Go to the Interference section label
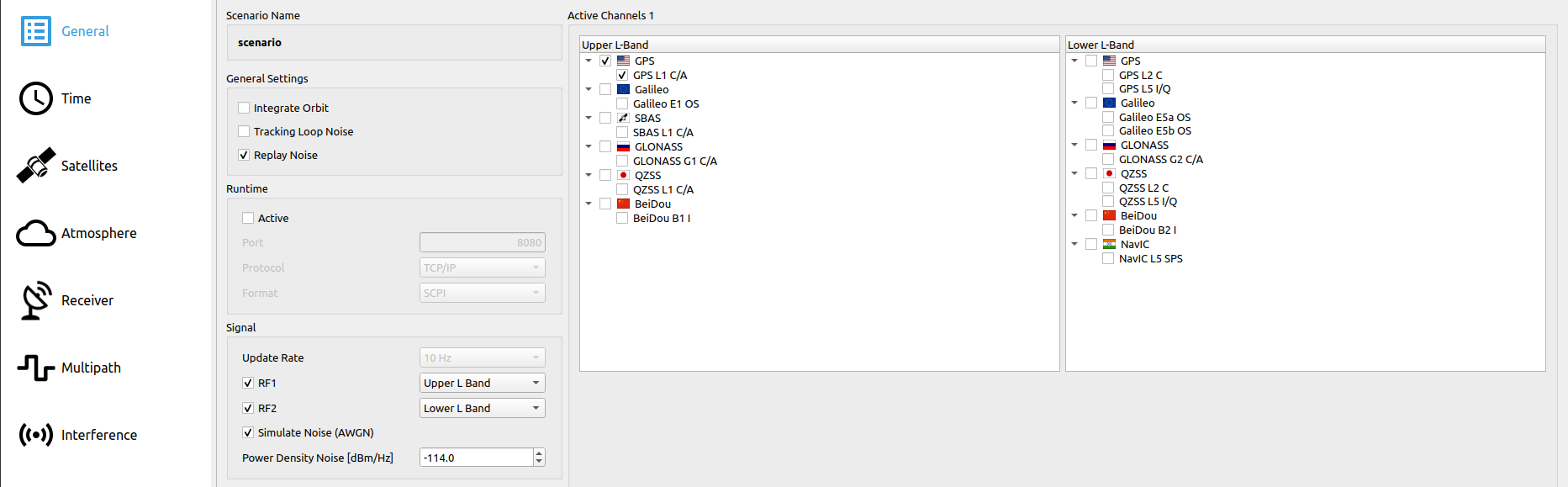 point(98,435)
